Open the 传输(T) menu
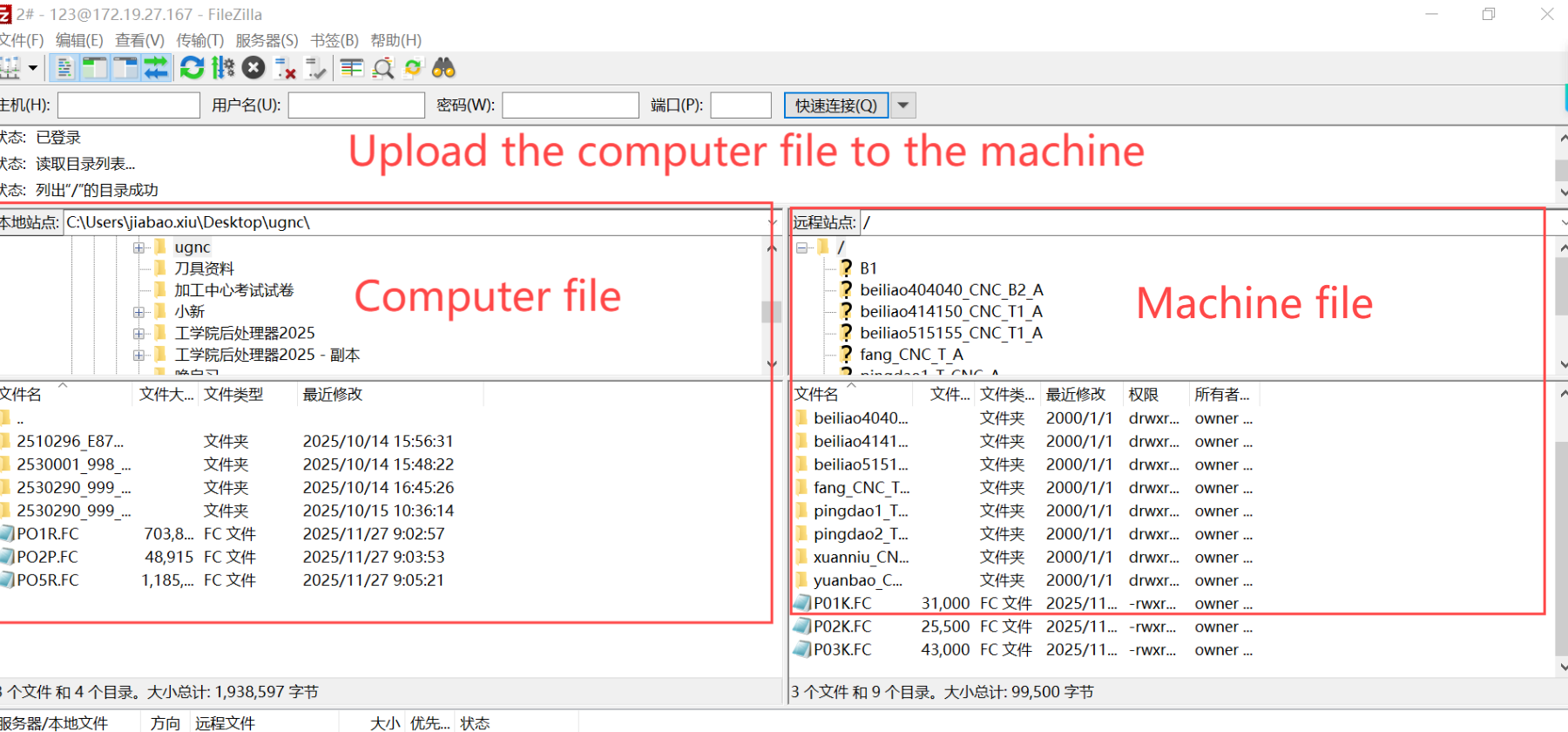Screen dimensions: 1568x732 199,40
